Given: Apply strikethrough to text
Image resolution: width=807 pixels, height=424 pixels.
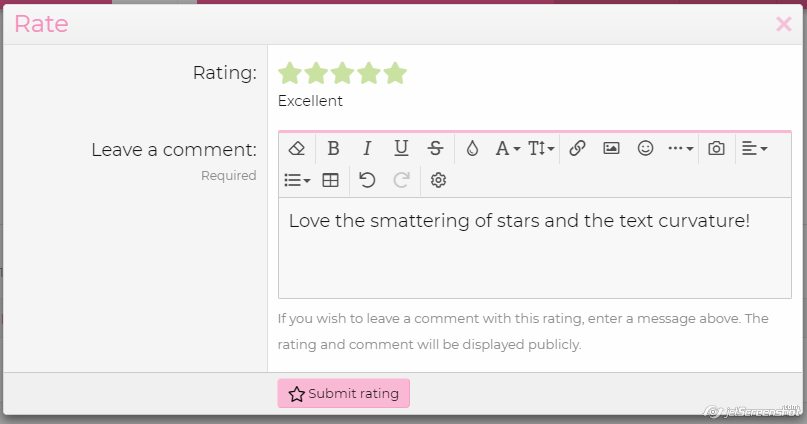Looking at the screenshot, I should coord(435,148).
